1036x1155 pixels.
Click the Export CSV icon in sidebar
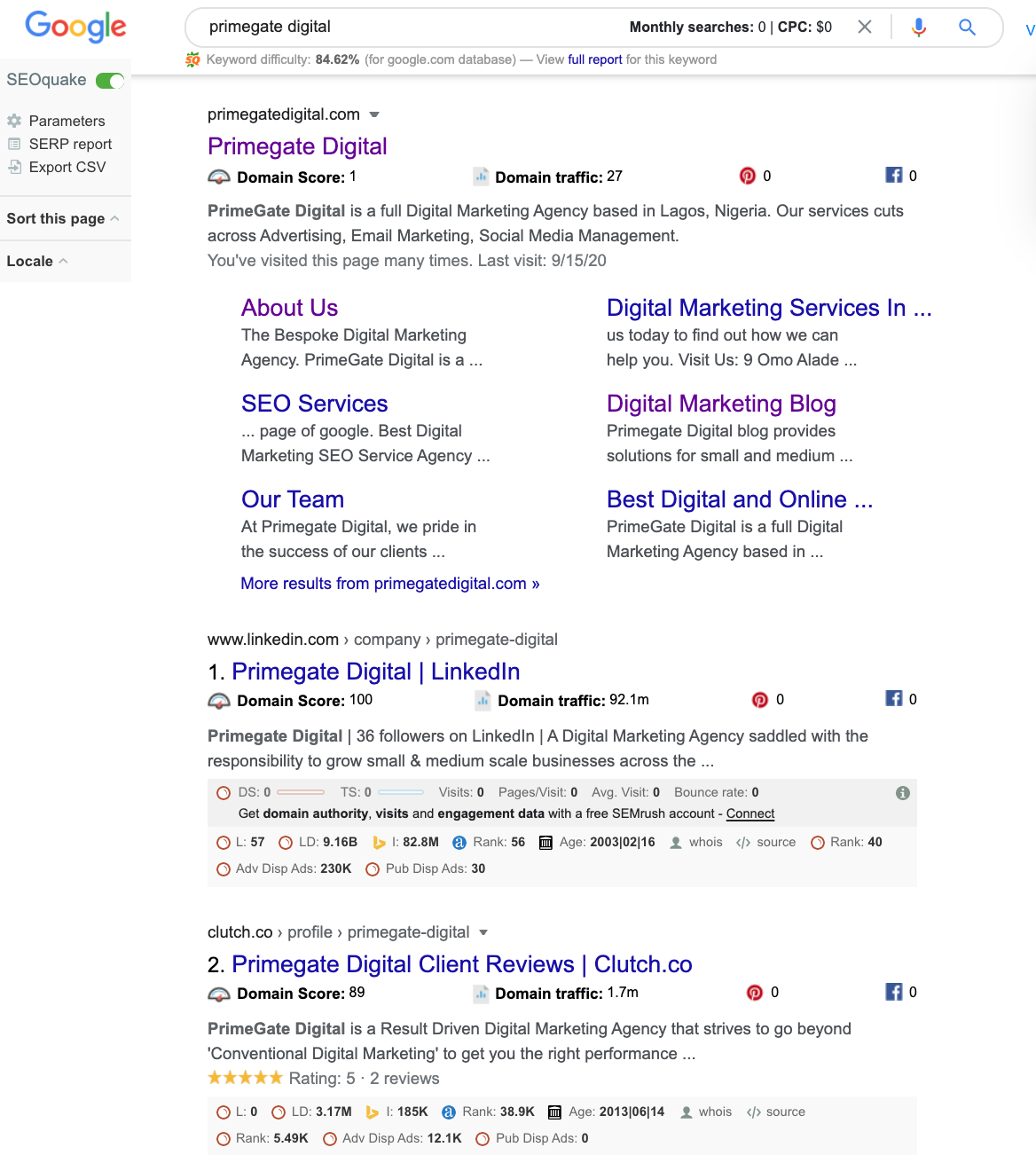[14, 167]
